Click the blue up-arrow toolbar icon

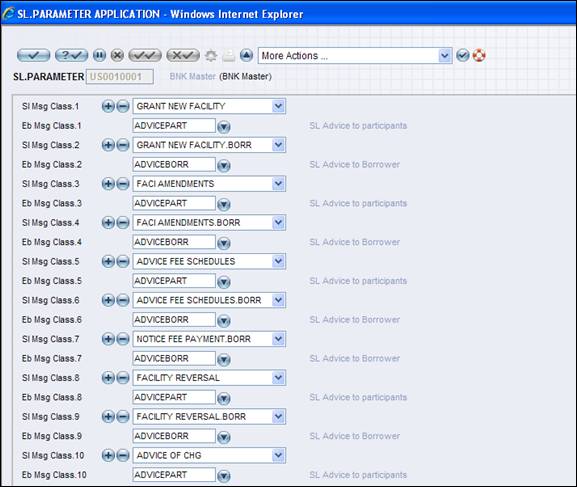point(247,56)
